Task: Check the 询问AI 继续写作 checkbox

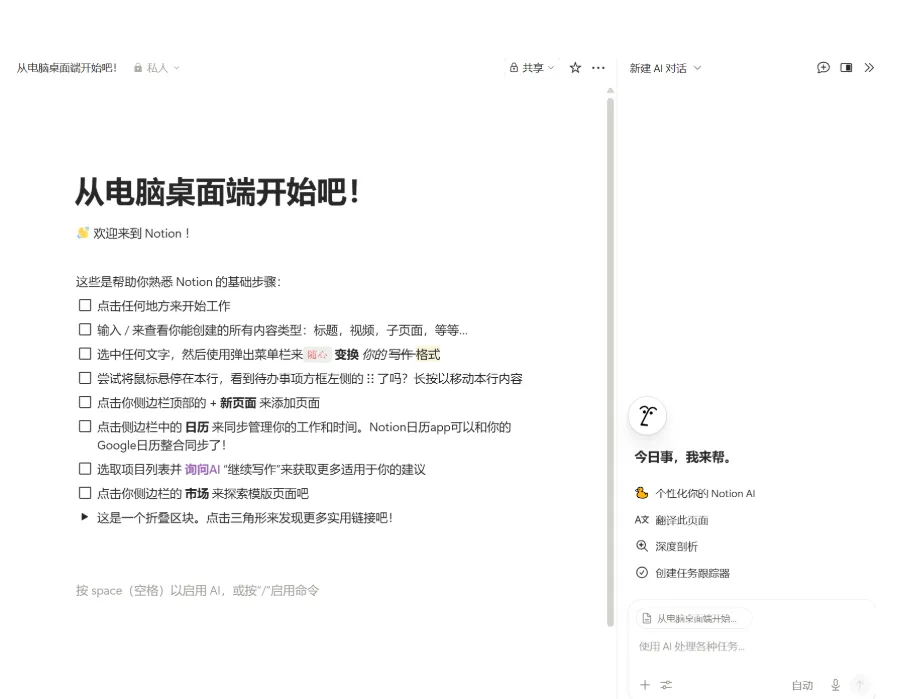Action: 85,468
